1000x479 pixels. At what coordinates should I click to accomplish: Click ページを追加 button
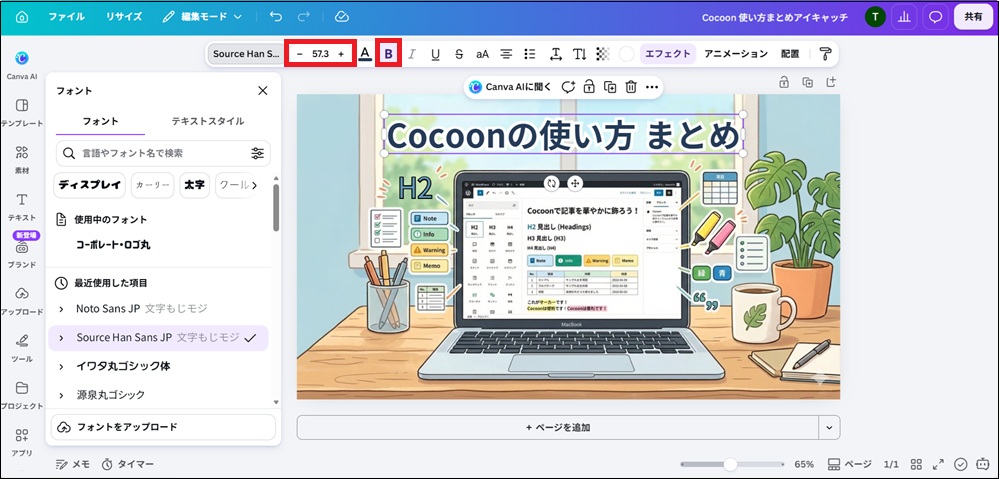click(559, 427)
